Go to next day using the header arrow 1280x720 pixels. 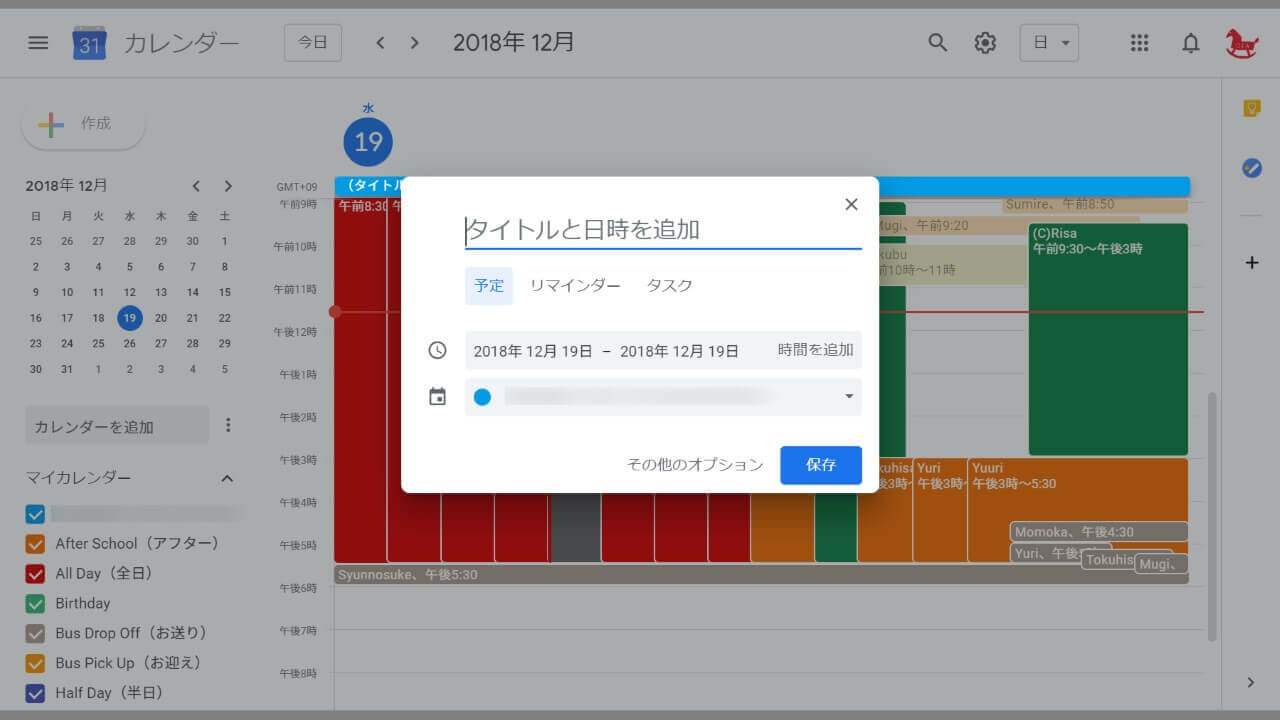[414, 43]
